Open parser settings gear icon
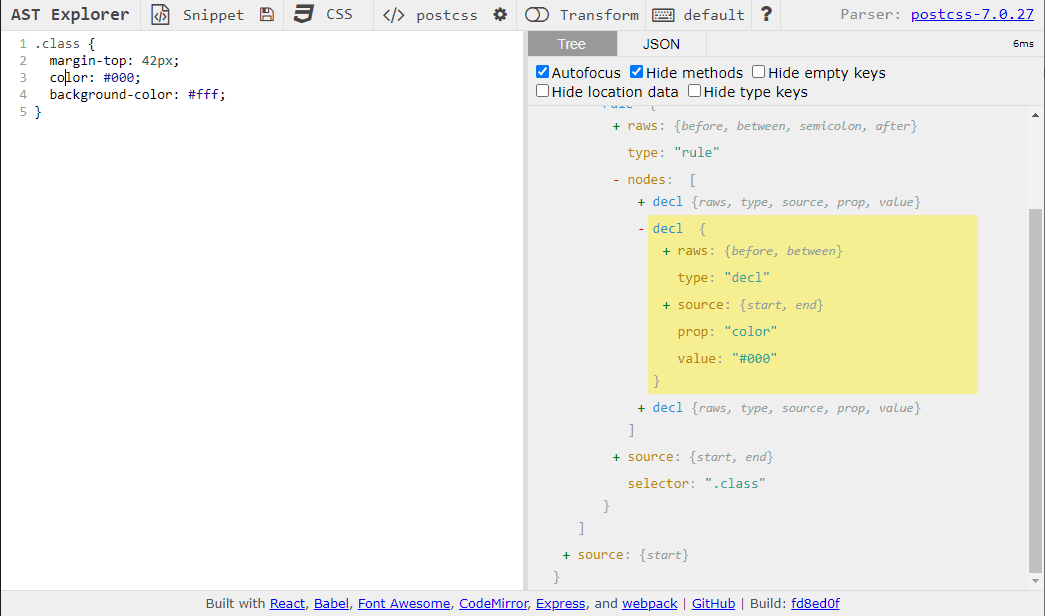The width and height of the screenshot is (1045, 616). coord(500,15)
